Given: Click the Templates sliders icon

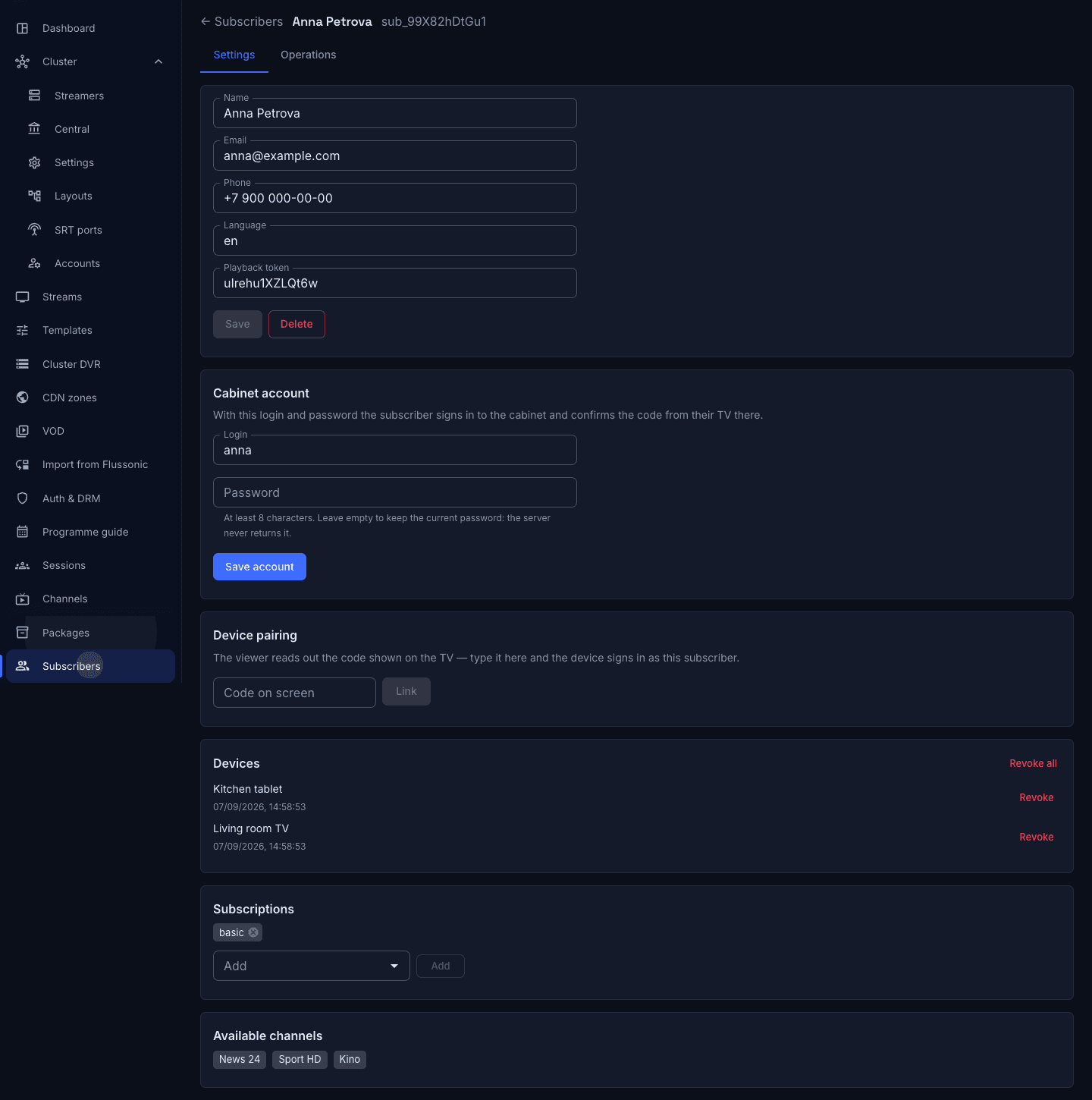Looking at the screenshot, I should (23, 330).
